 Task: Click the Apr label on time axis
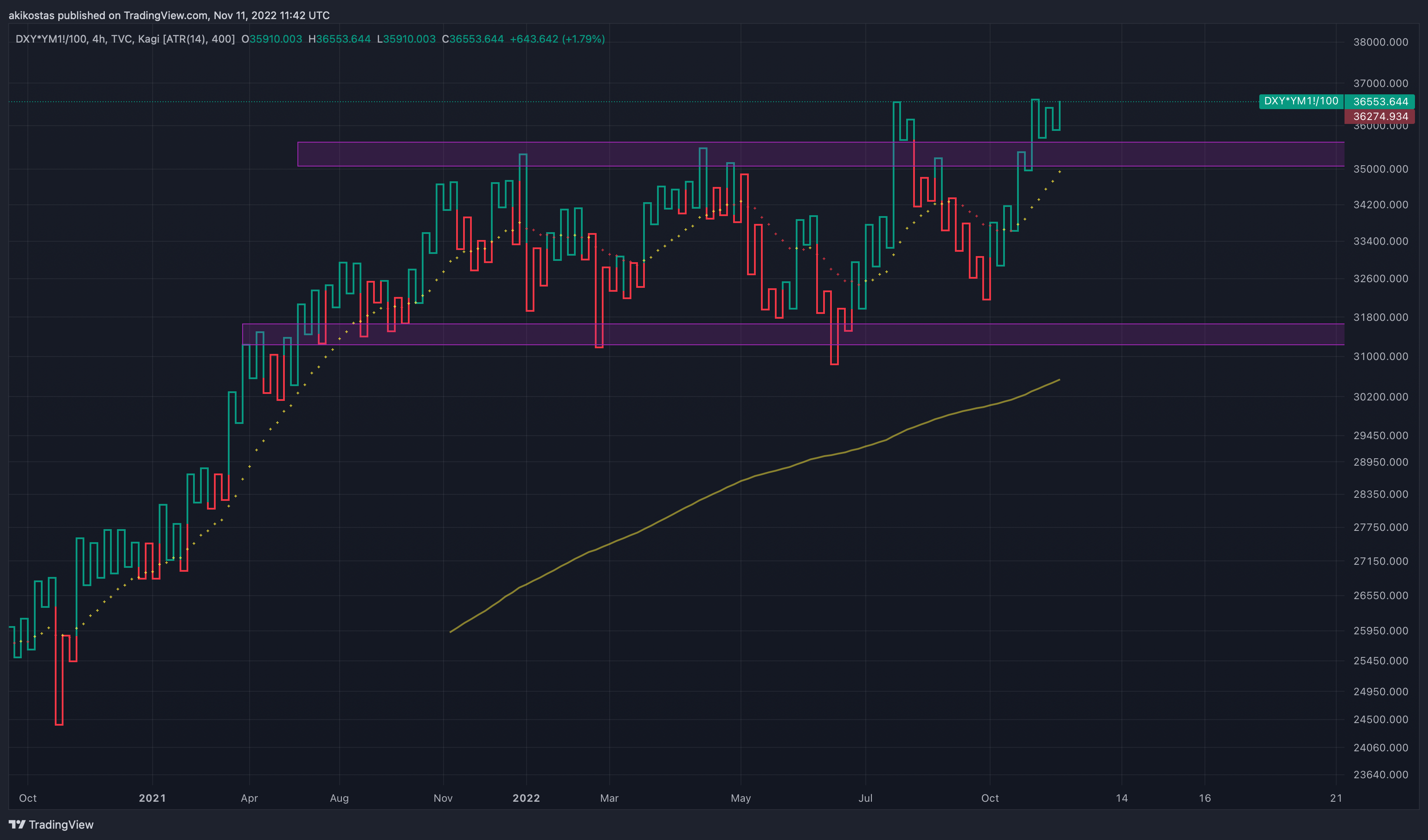tap(249, 798)
